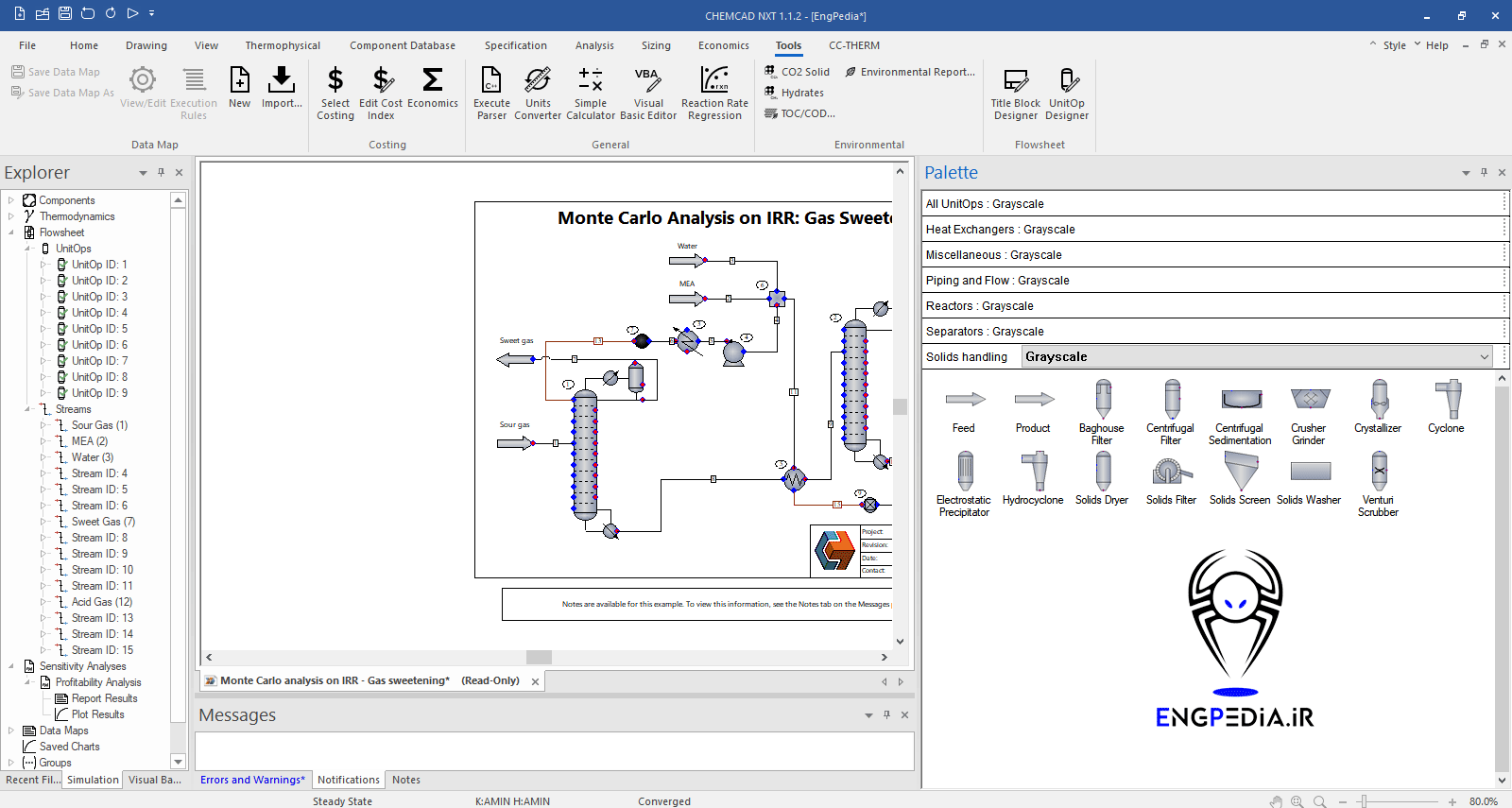Switch to the Visual Basic tab
Image resolution: width=1512 pixels, height=808 pixels.
pyautogui.click(x=155, y=780)
